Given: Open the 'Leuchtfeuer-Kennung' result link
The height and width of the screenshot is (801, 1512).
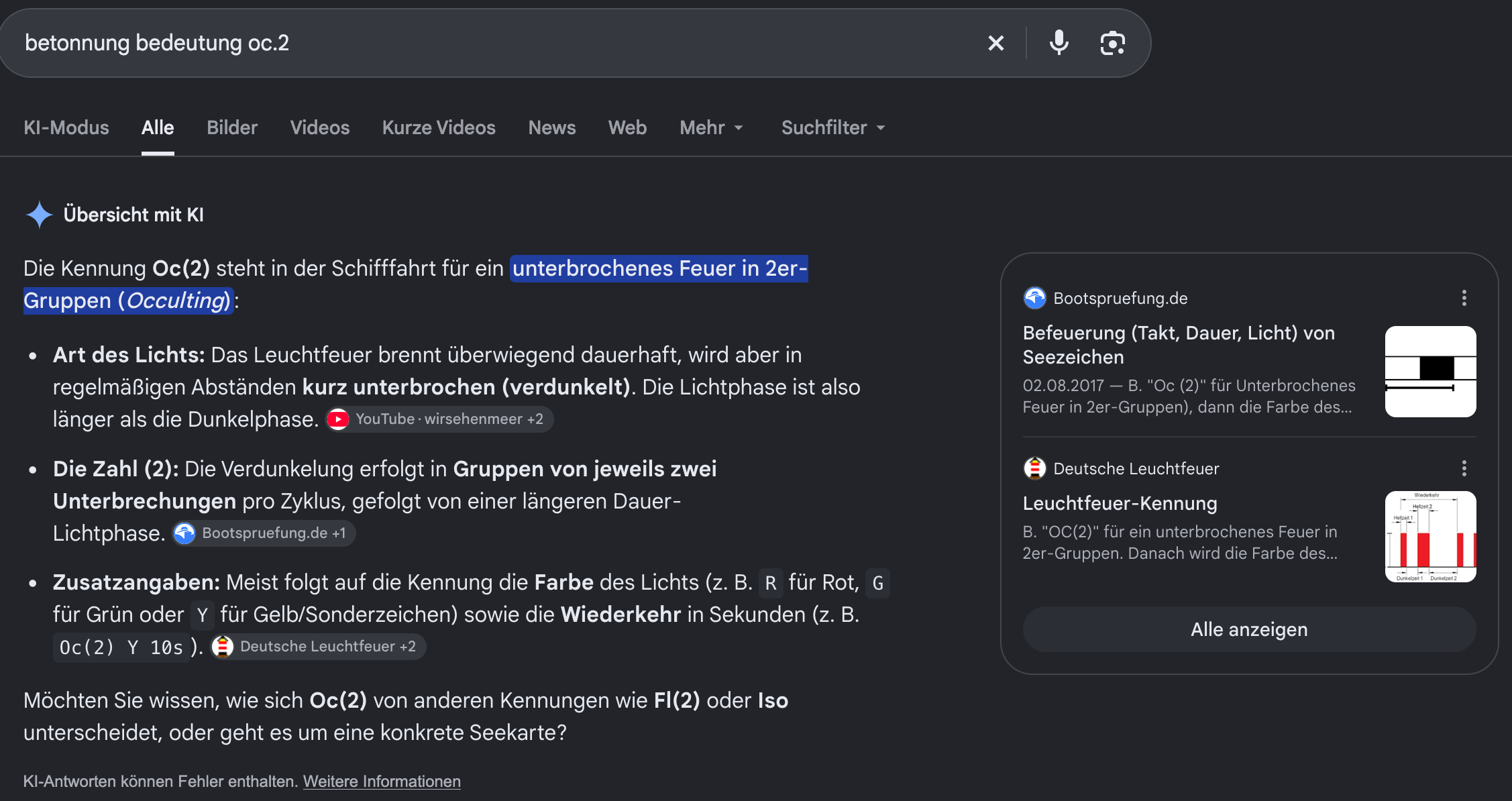Looking at the screenshot, I should coord(1120,503).
